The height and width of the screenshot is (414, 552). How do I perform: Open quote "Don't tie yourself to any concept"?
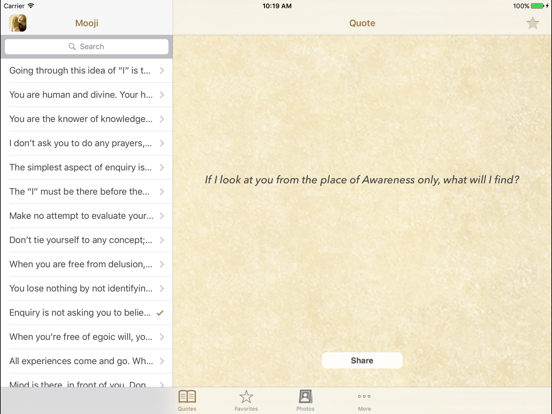click(x=87, y=240)
